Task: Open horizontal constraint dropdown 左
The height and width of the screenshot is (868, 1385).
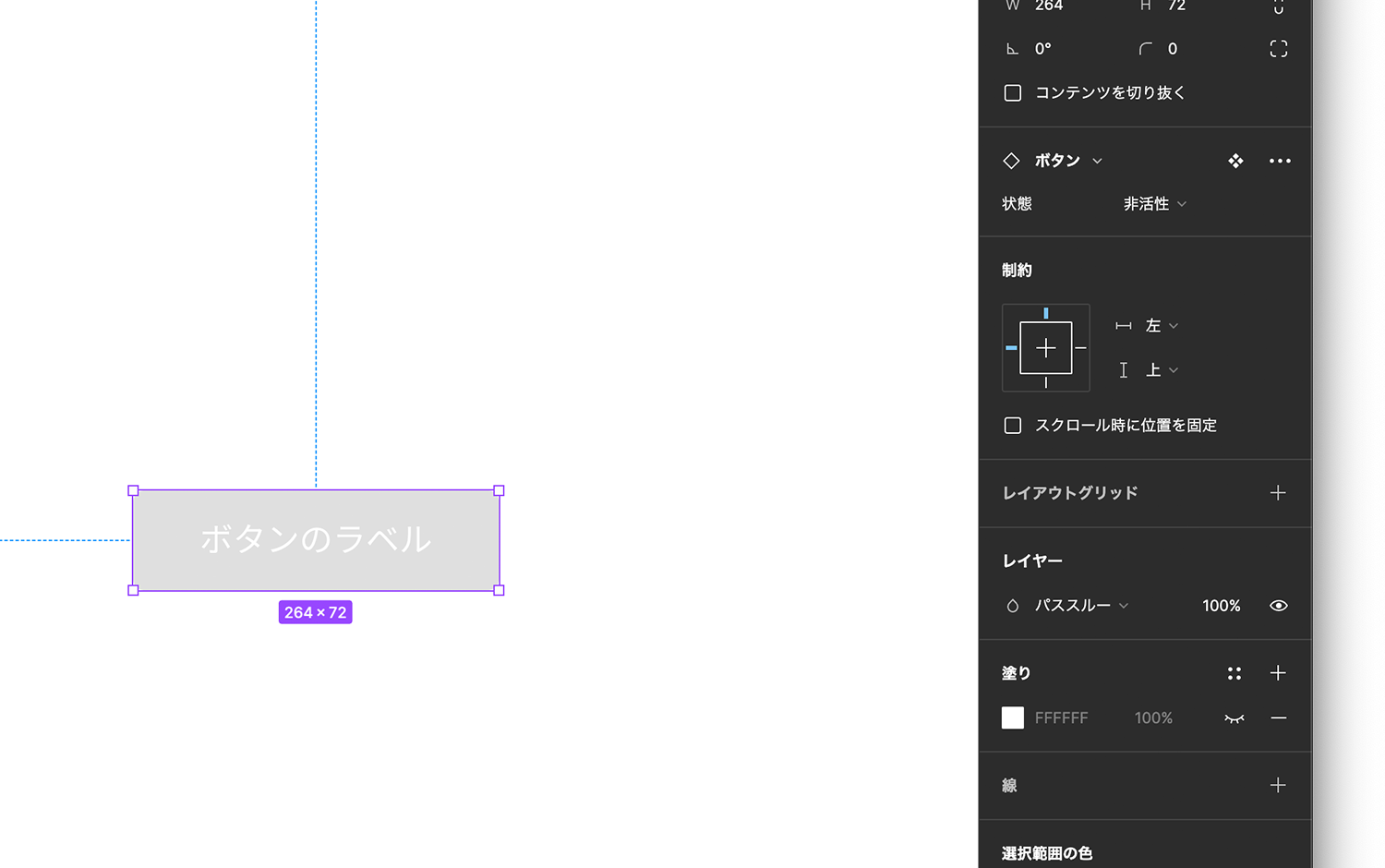Action: tap(1162, 326)
